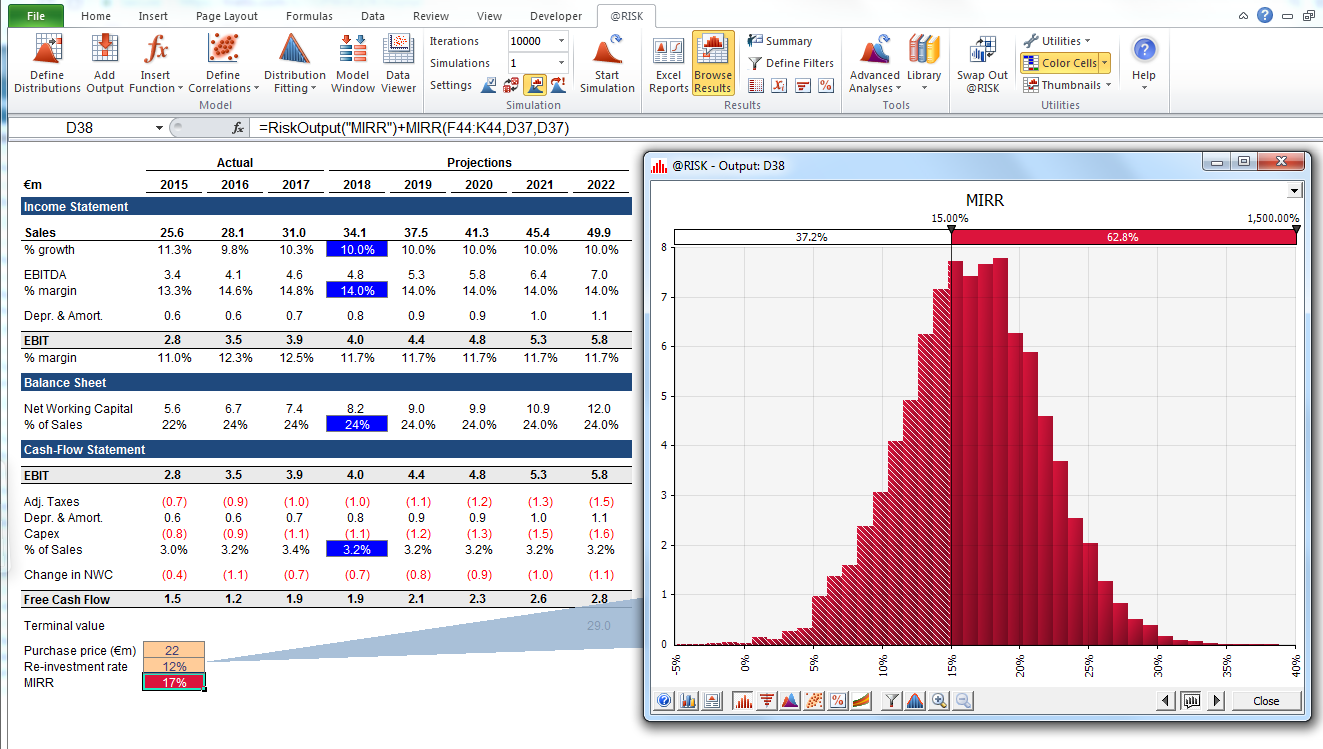This screenshot has height=749, width=1323.
Task: Open the Swap Out @RISK tool
Action: (x=982, y=62)
